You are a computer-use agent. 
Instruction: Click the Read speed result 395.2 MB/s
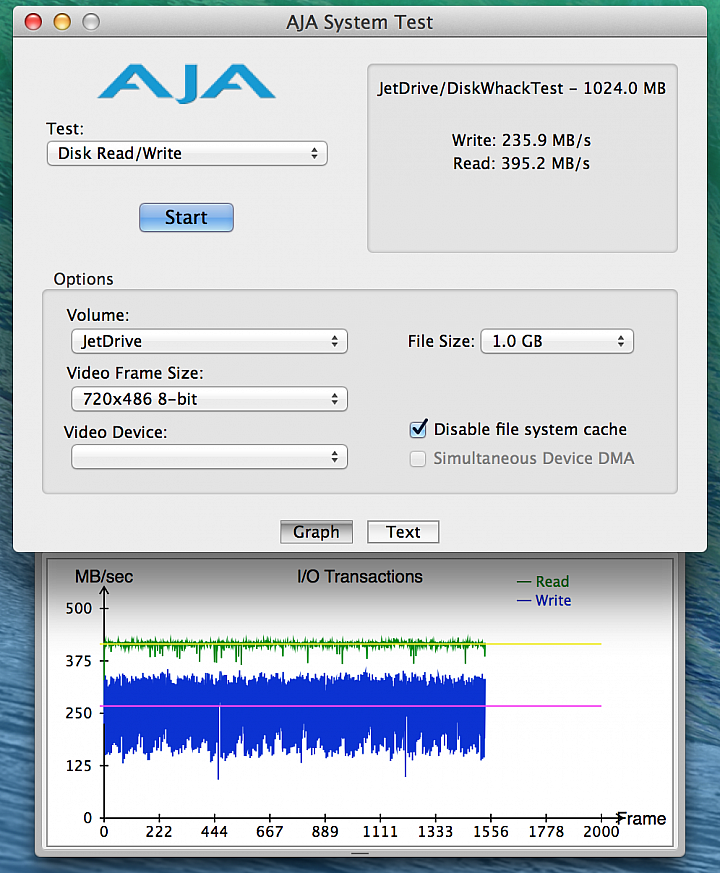click(x=521, y=164)
